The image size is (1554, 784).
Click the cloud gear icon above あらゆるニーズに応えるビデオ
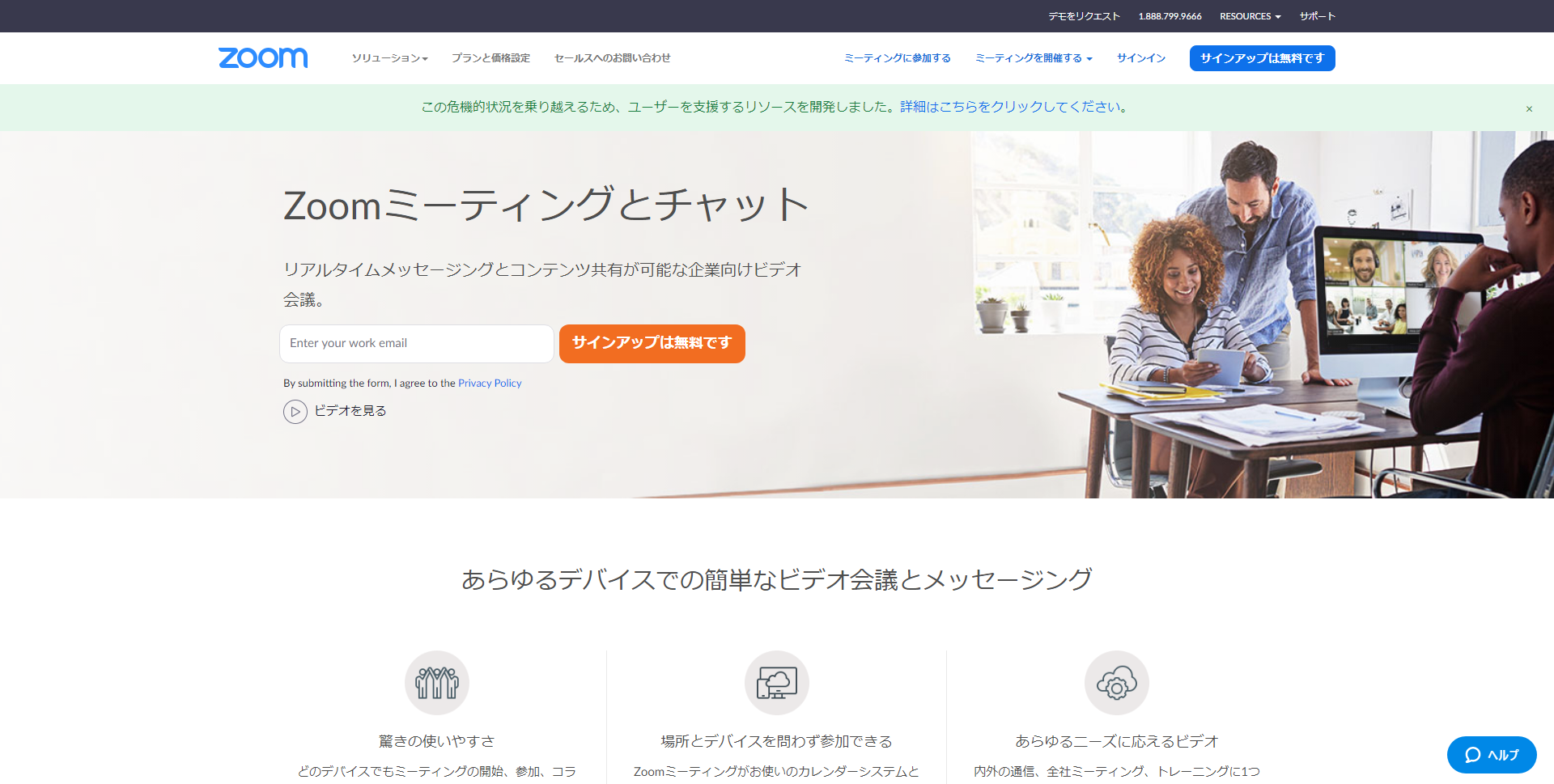click(1117, 683)
